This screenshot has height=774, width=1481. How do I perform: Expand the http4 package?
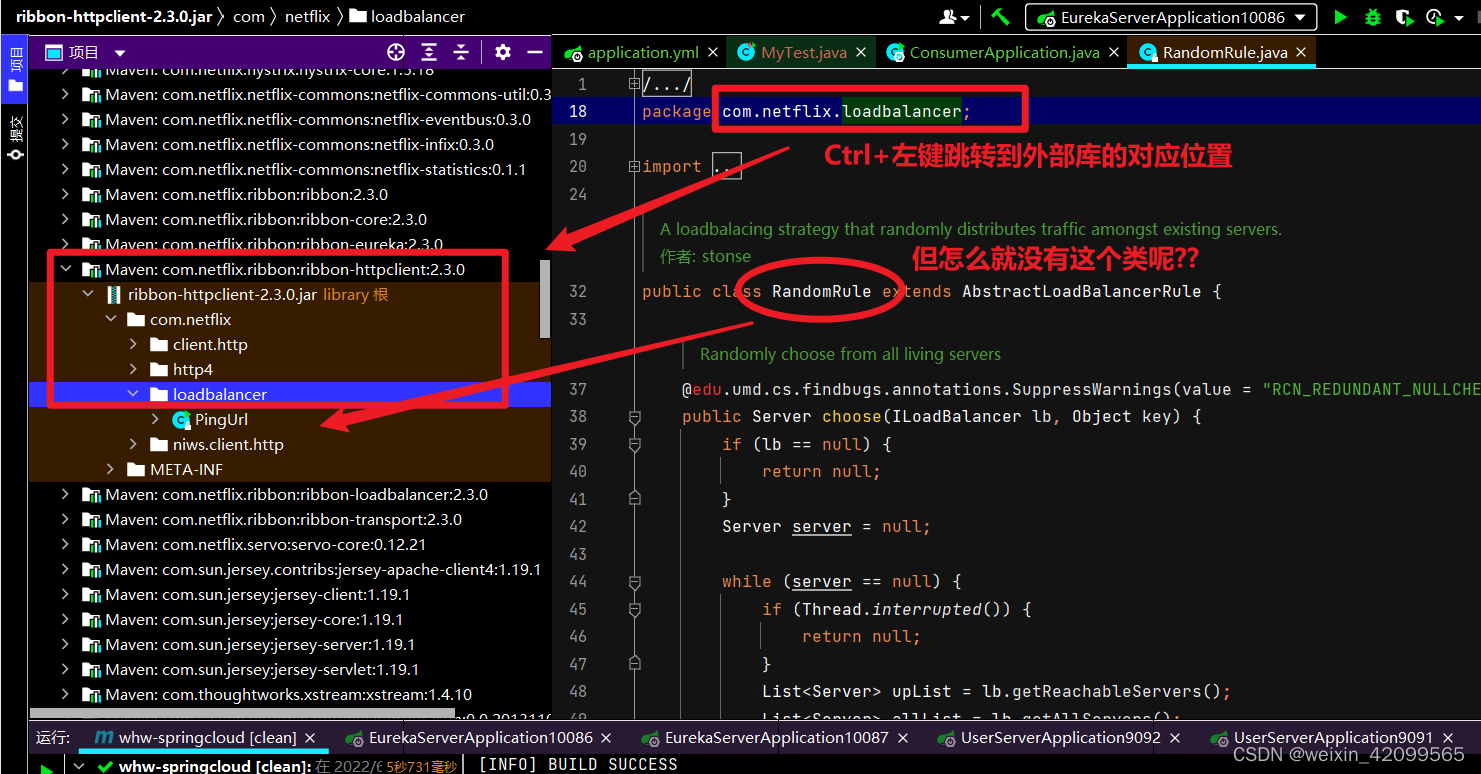(133, 370)
